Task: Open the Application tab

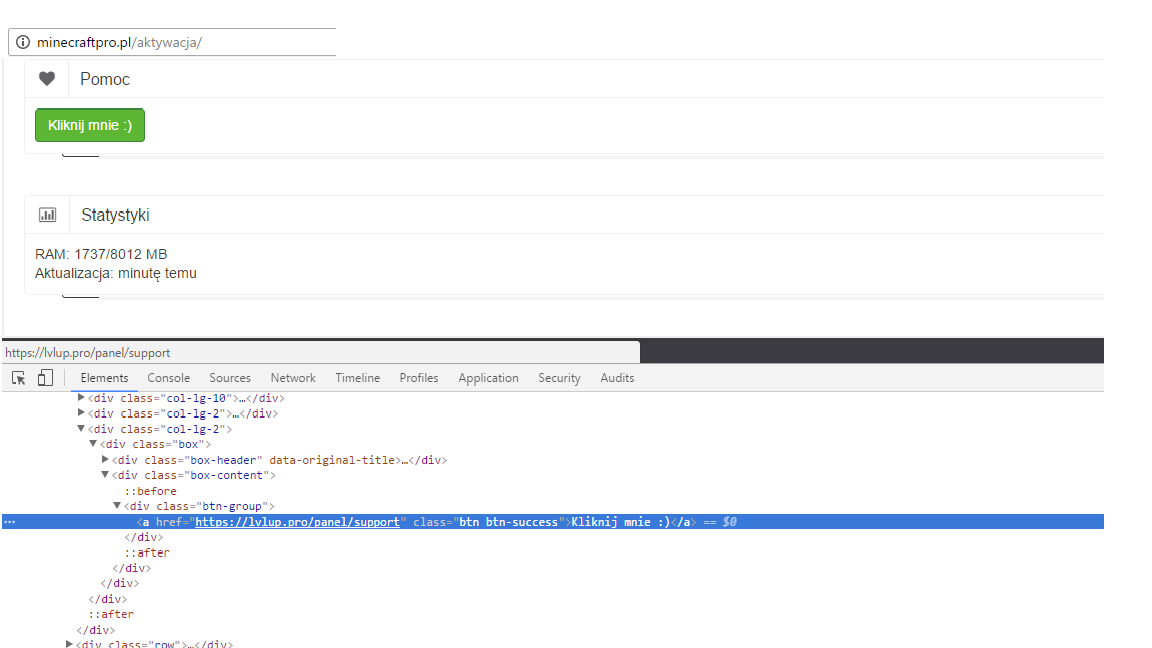Action: (488, 378)
